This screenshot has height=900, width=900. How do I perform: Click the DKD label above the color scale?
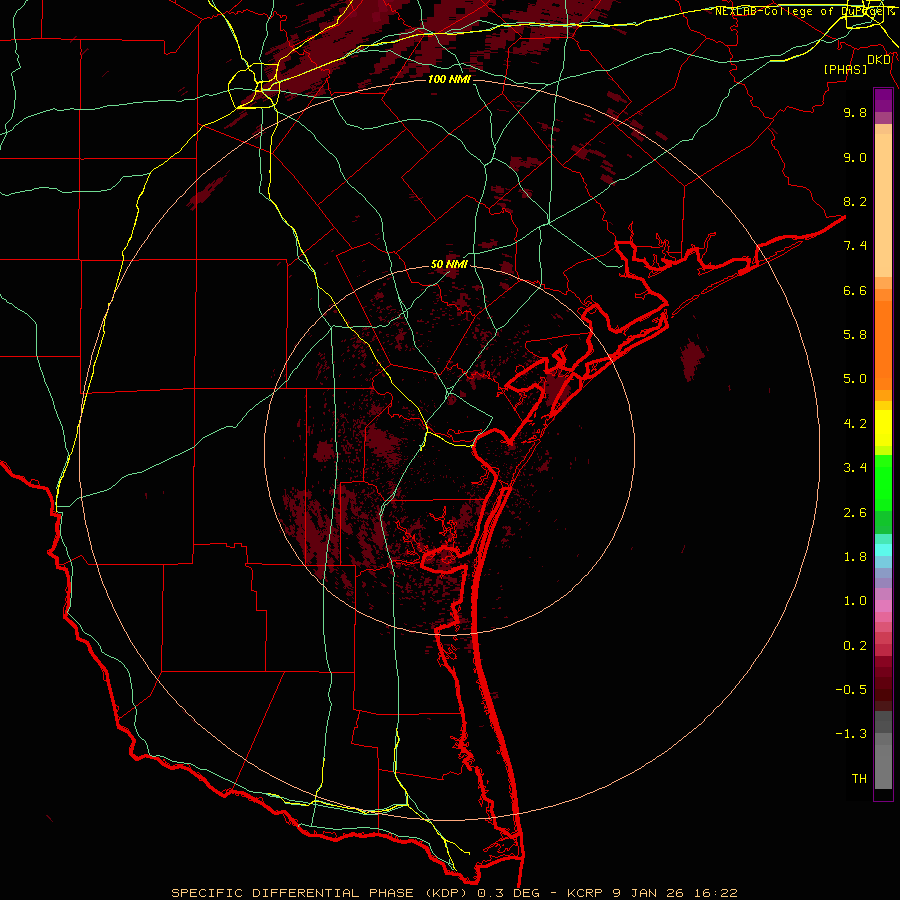point(879,60)
